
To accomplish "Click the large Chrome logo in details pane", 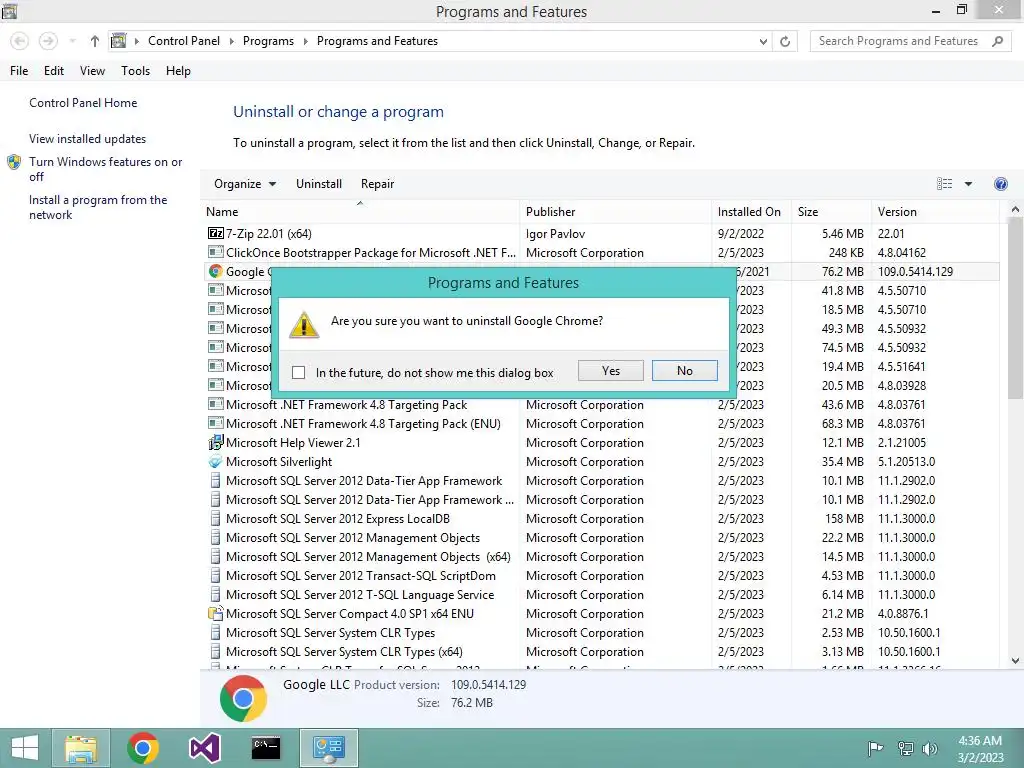I will [x=243, y=698].
